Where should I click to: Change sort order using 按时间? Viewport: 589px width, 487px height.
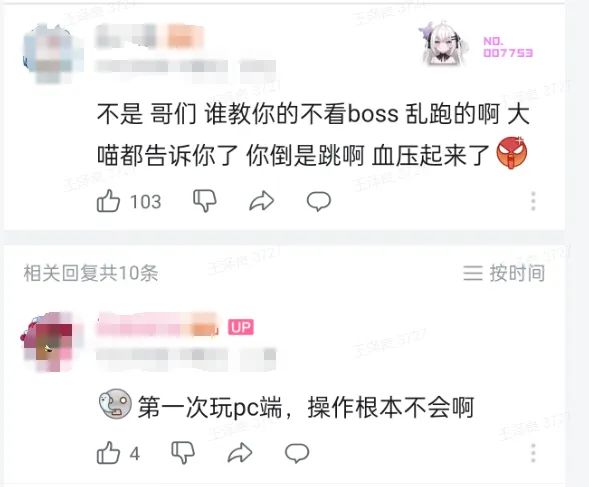pyautogui.click(x=504, y=273)
